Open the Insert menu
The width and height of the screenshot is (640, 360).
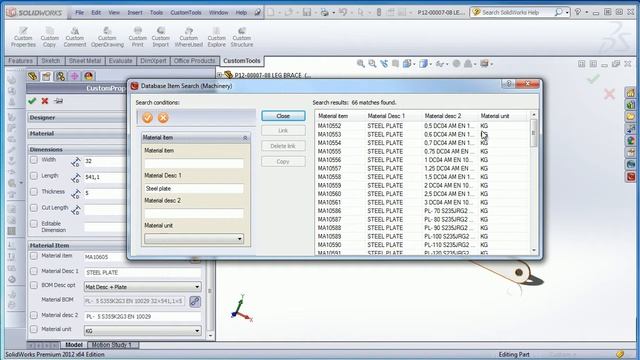pos(135,13)
